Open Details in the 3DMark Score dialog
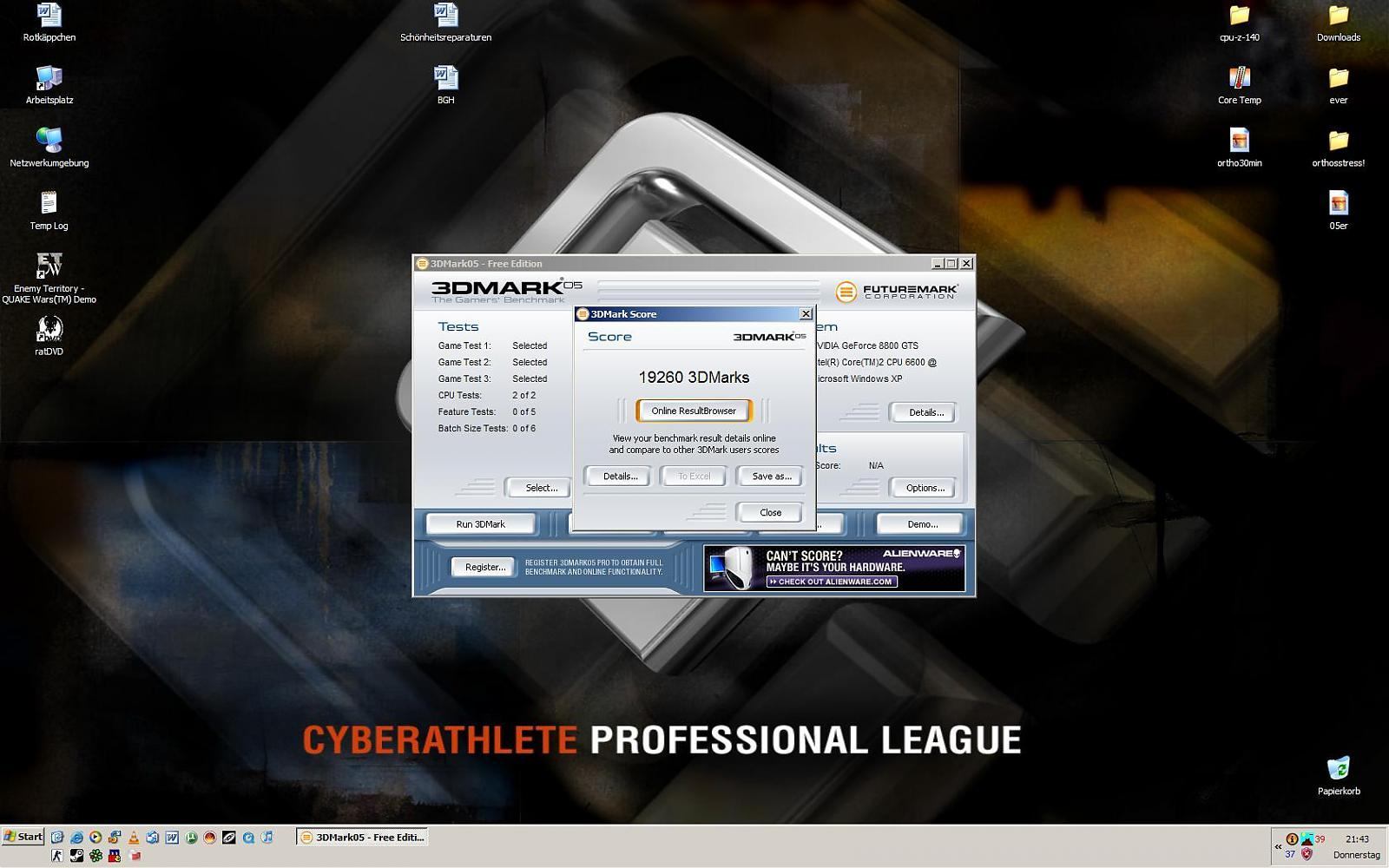1389x868 pixels. click(620, 477)
